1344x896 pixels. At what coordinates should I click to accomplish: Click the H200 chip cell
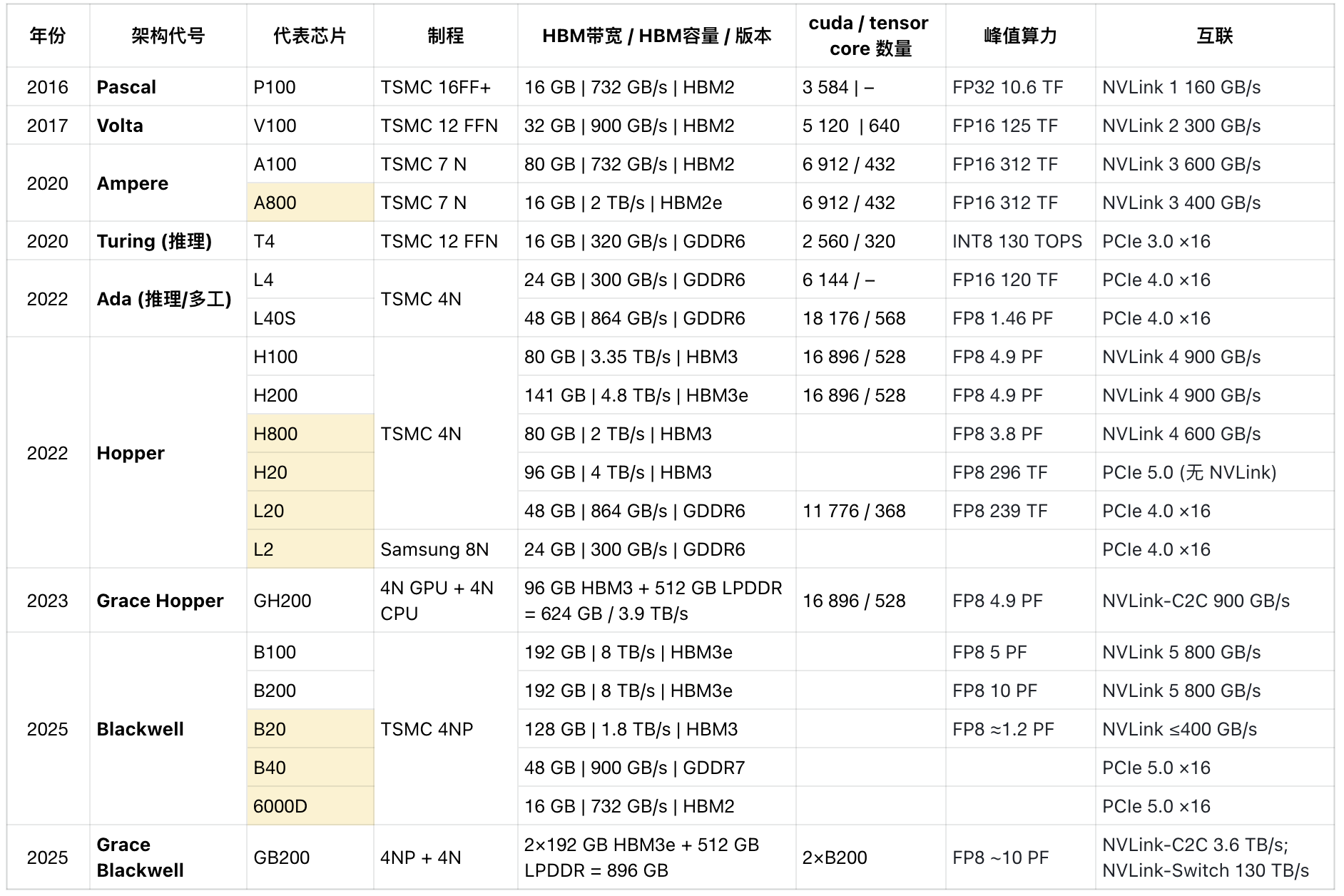coord(310,395)
